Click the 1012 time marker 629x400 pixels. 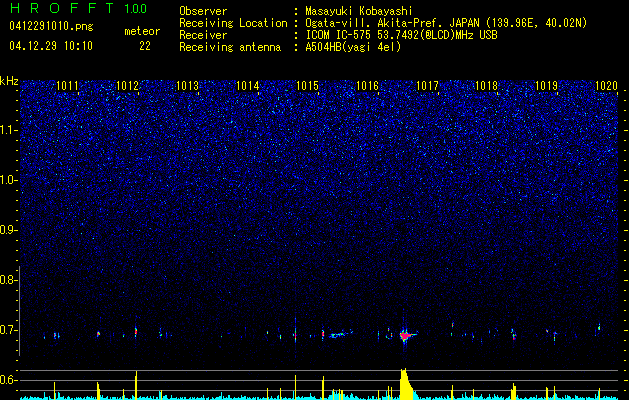[127, 86]
